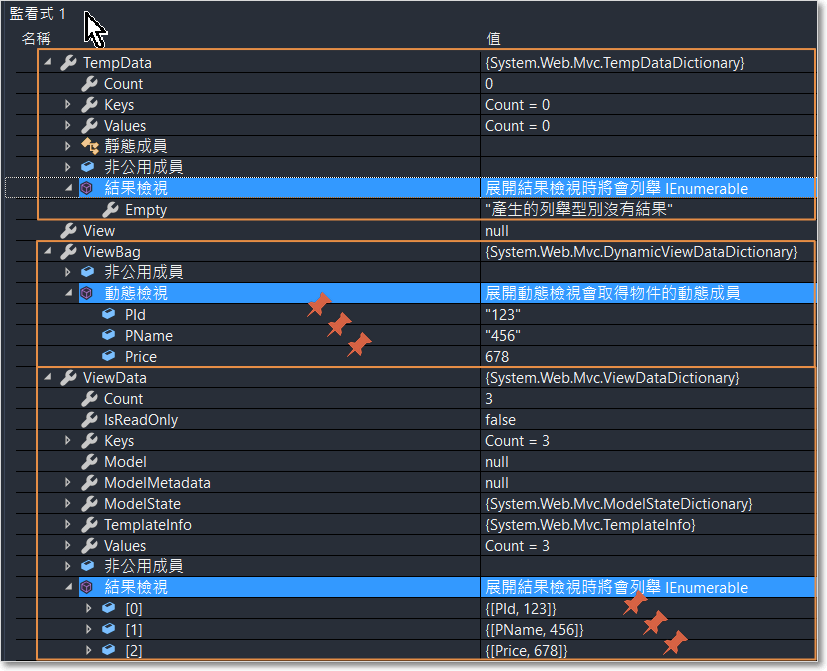Click the {System.Web.Mvc.TemplateInfo} value

(590, 525)
